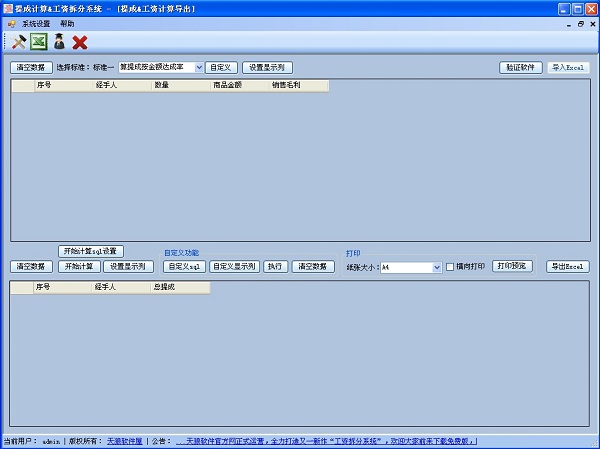Click 清空数据 in 自定义功能 group
The width and height of the screenshot is (600, 449).
pyautogui.click(x=313, y=266)
